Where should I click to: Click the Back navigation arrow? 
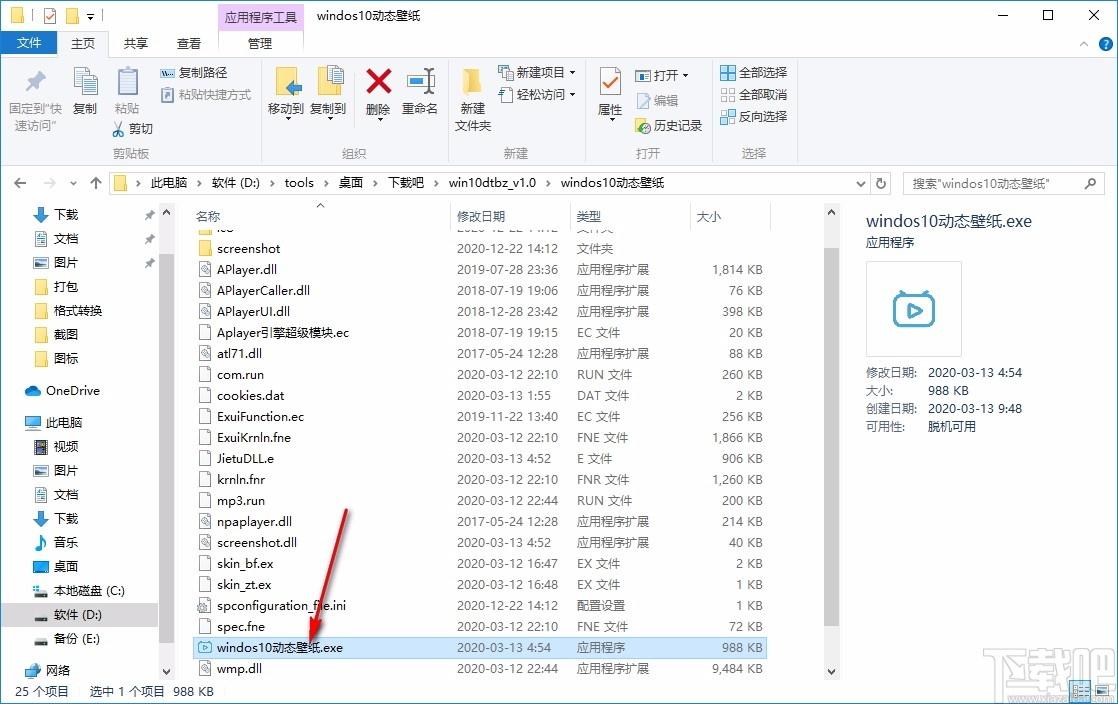(x=20, y=183)
